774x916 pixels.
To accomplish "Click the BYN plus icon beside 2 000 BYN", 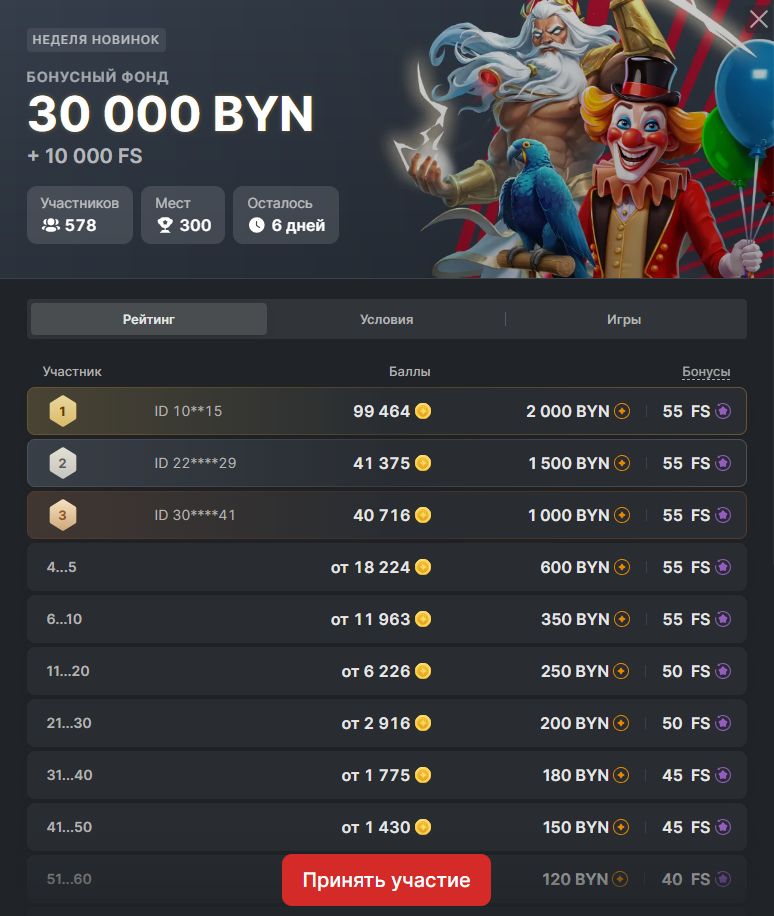I will coord(622,411).
